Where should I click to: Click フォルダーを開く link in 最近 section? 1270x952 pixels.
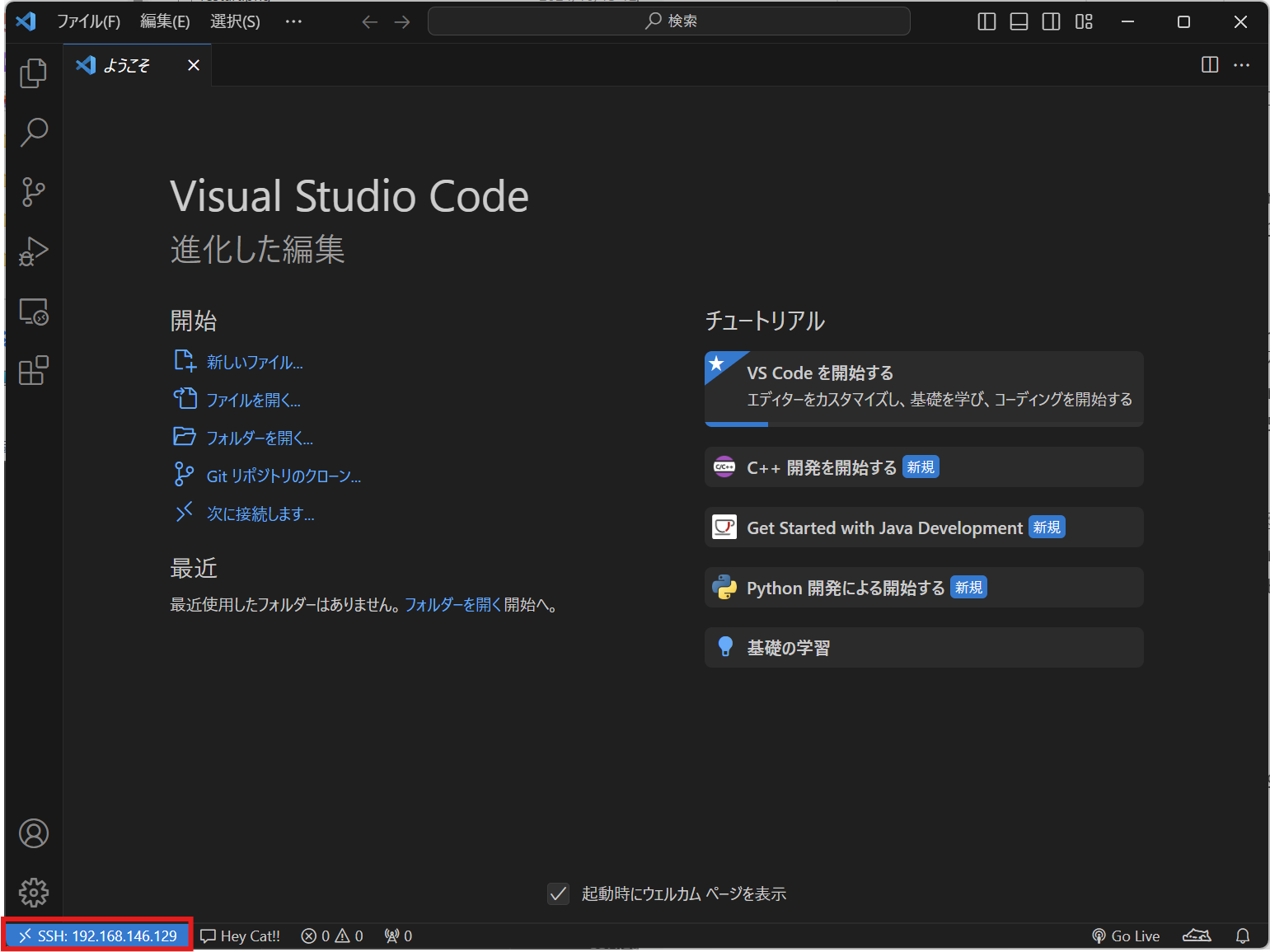tap(452, 605)
